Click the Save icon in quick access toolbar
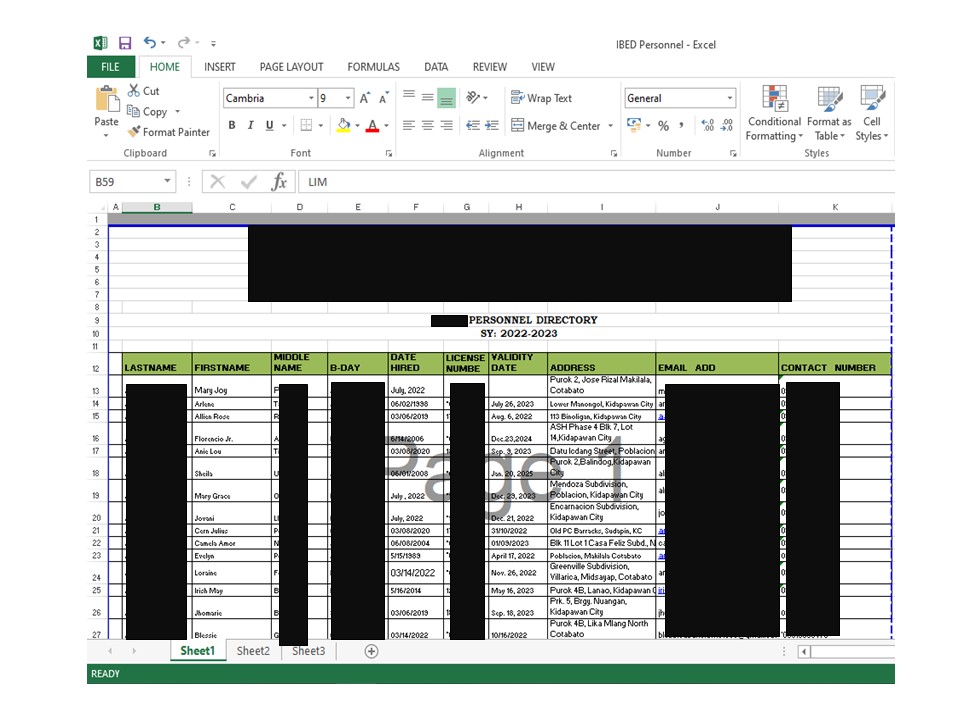This screenshot has width=960, height=720. point(125,43)
